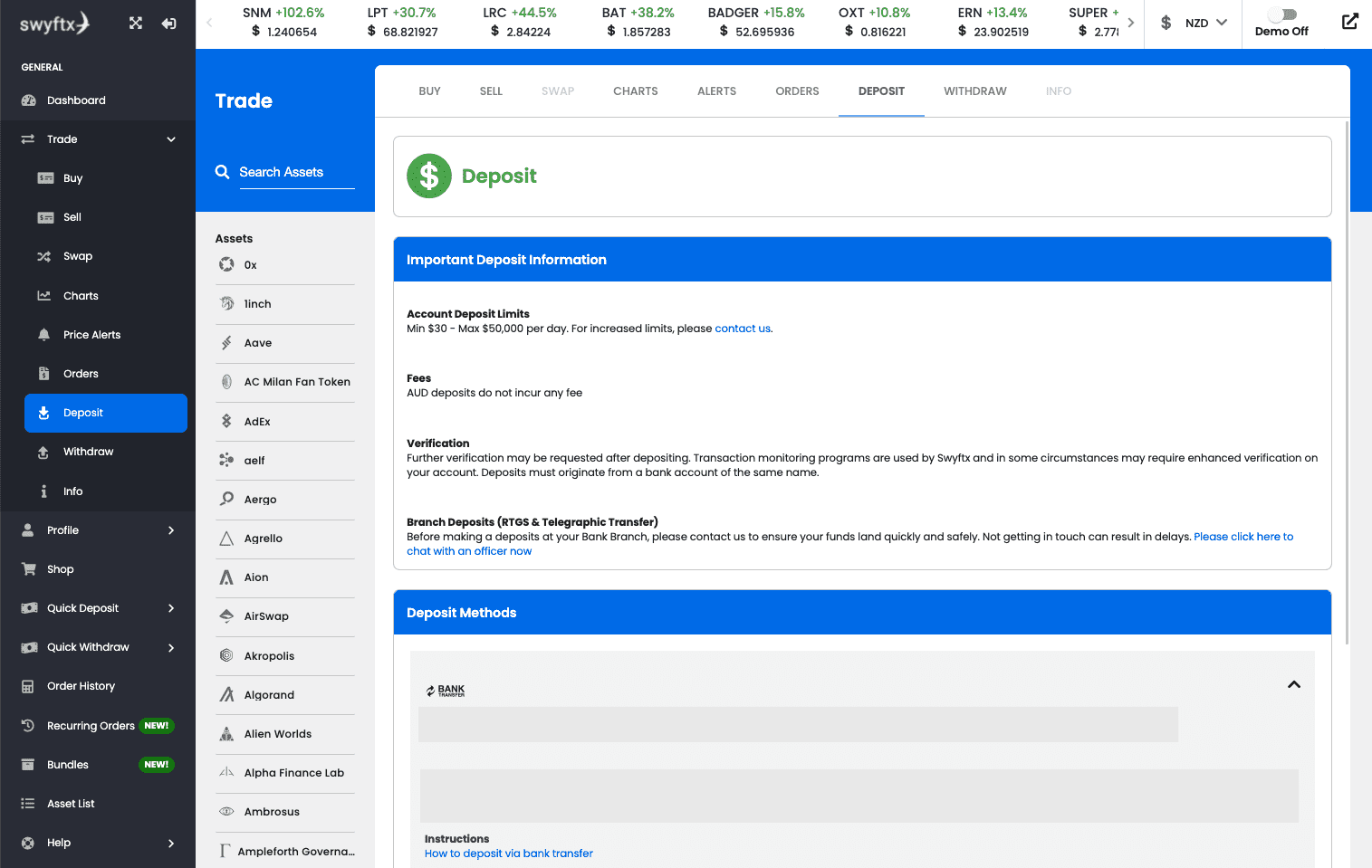This screenshot has width=1372, height=868.
Task: Collapse the Trade sidebar section
Action: [x=171, y=139]
